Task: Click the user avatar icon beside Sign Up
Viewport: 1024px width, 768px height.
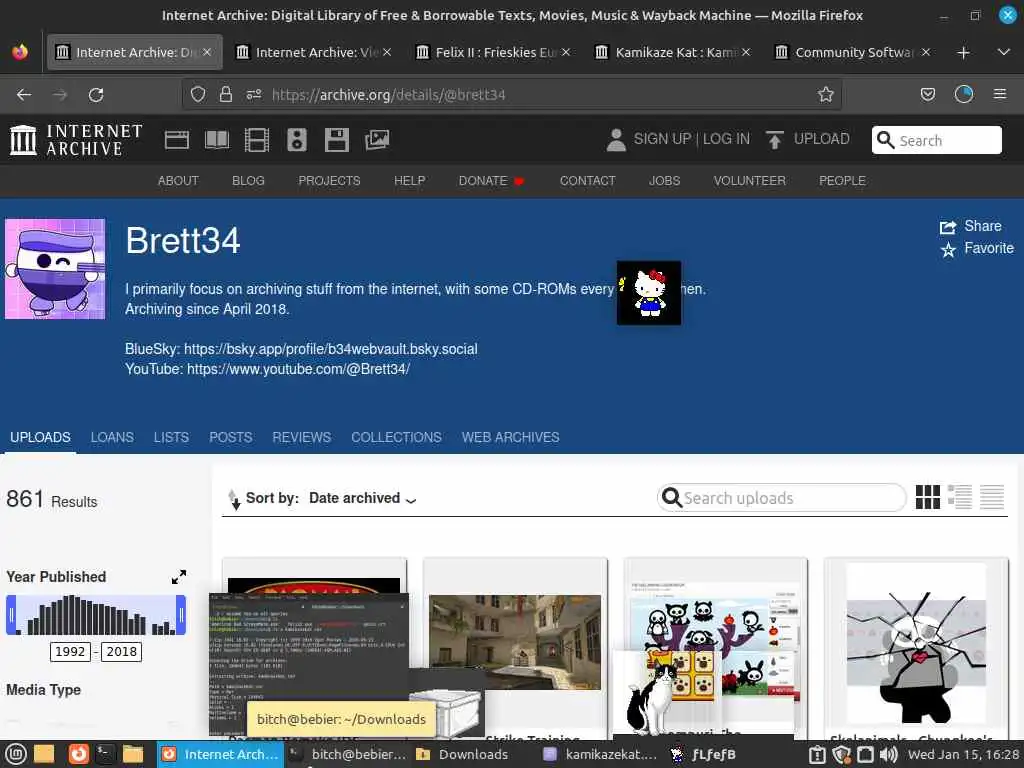Action: click(x=616, y=140)
